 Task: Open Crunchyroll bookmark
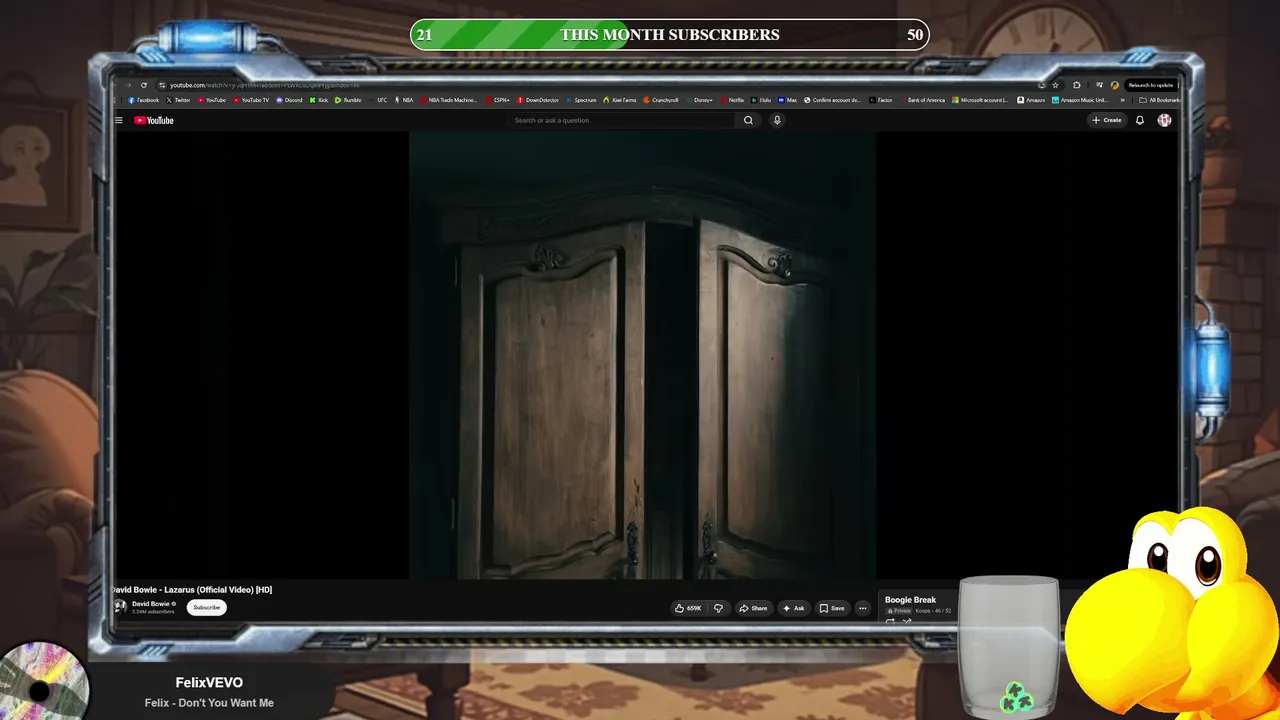coord(661,100)
